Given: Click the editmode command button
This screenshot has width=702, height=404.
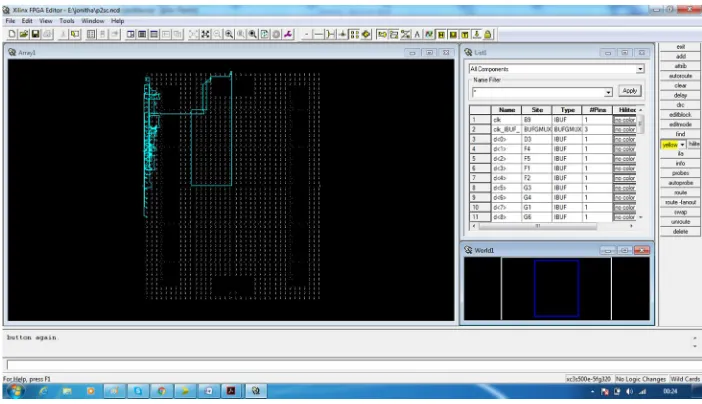Looking at the screenshot, I should click(x=681, y=125).
